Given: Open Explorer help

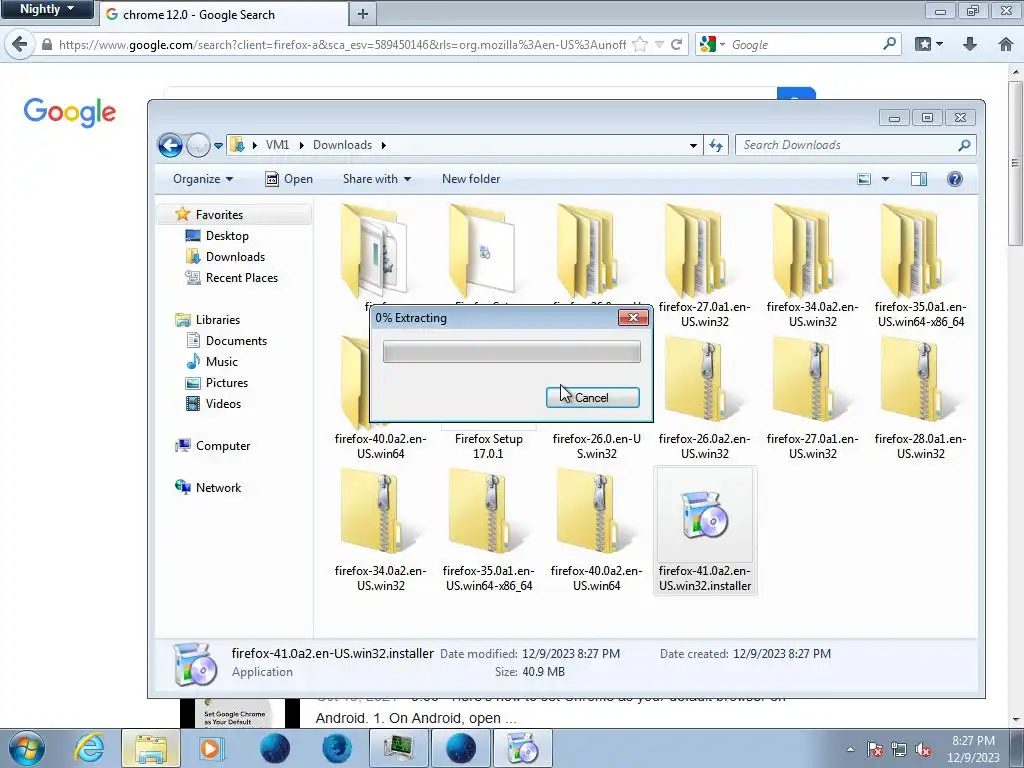Looking at the screenshot, I should pos(954,179).
